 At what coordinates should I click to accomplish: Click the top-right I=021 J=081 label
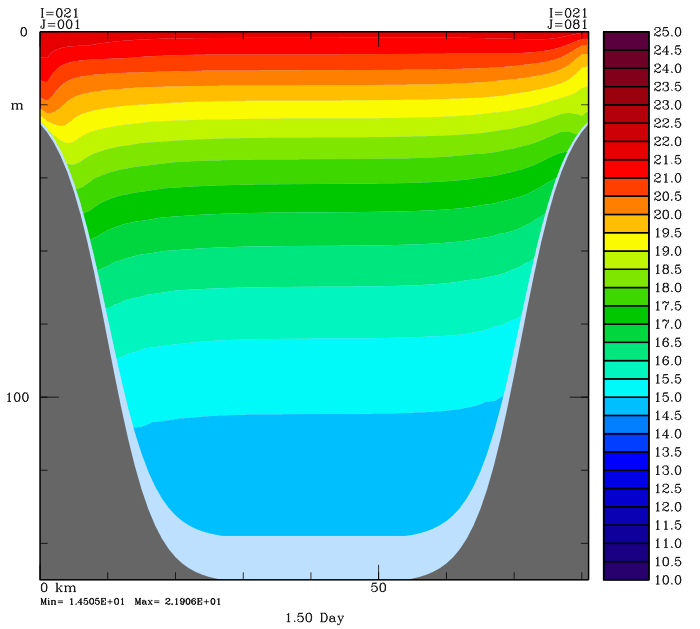coord(568,19)
